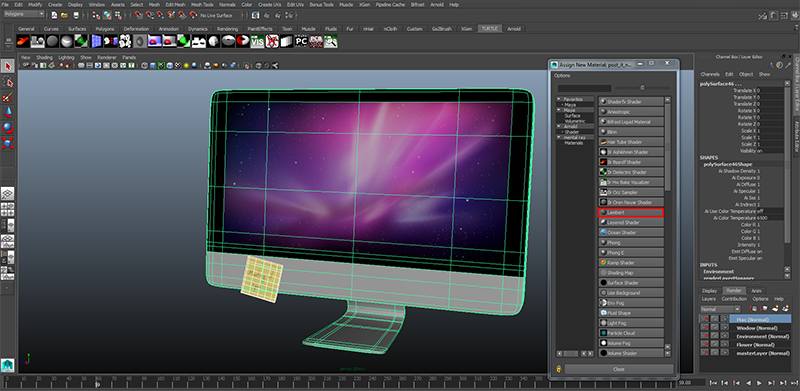Click the lock icon beside Close button
Image resolution: width=800 pixels, height=391 pixels.
click(x=559, y=369)
